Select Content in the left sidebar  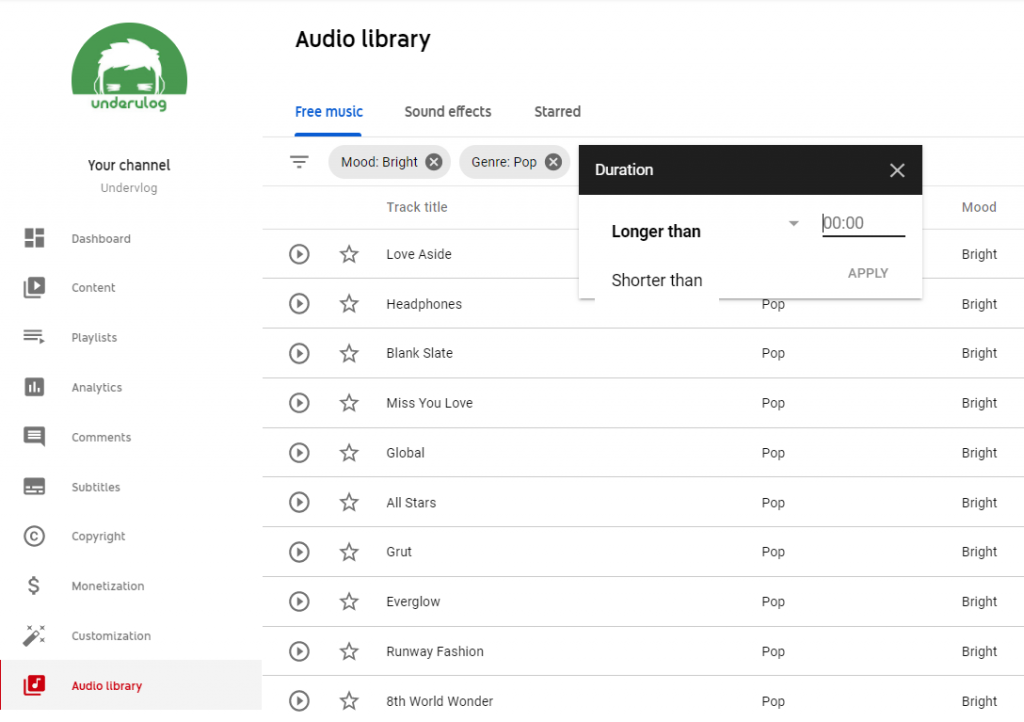[93, 288]
